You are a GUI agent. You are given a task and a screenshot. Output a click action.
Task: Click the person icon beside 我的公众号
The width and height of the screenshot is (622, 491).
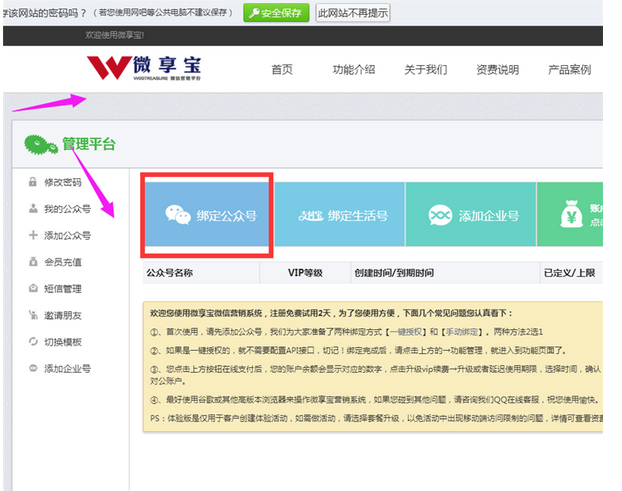tap(33, 209)
